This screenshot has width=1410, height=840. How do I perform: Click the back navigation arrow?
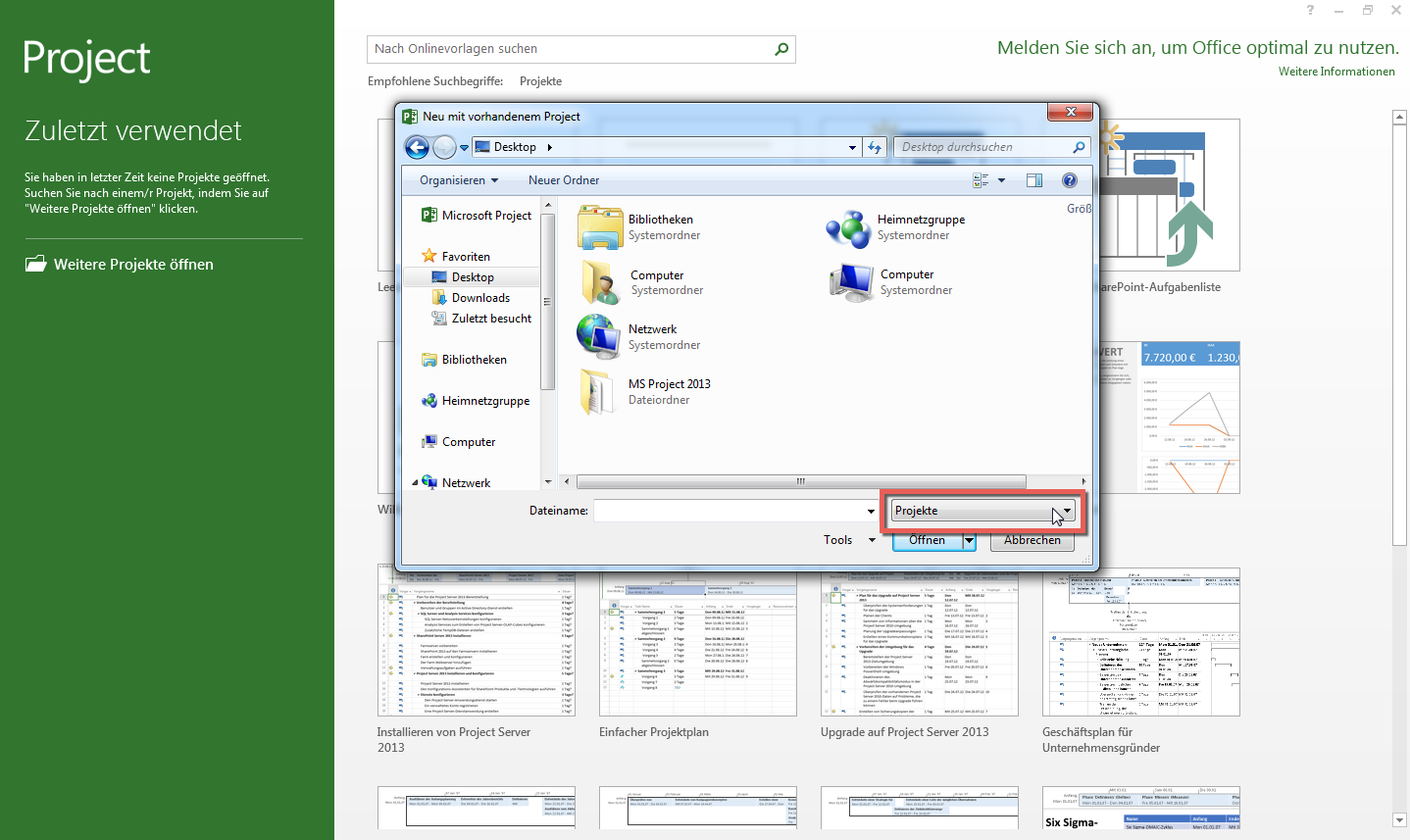(417, 147)
